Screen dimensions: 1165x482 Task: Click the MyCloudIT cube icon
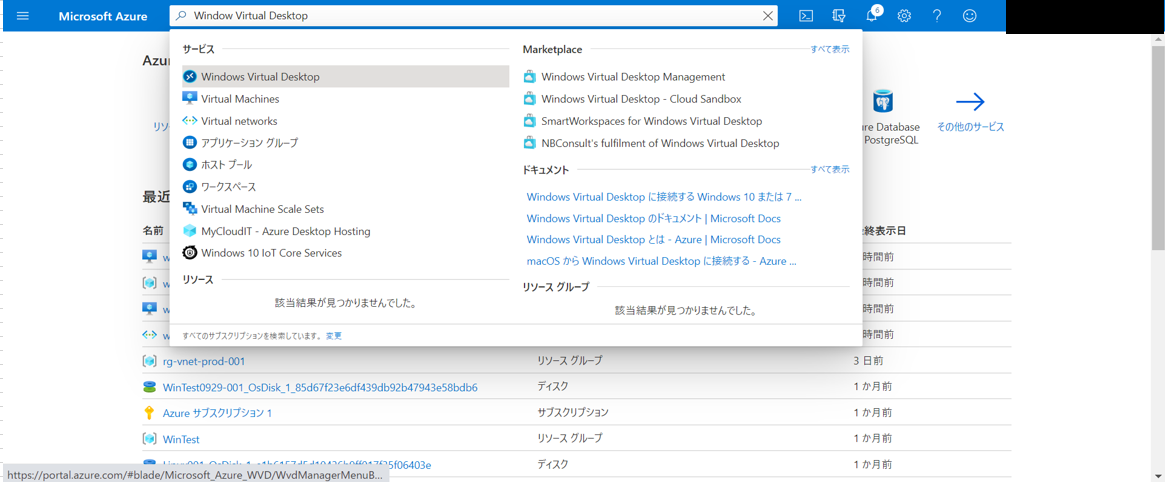pyautogui.click(x=189, y=231)
